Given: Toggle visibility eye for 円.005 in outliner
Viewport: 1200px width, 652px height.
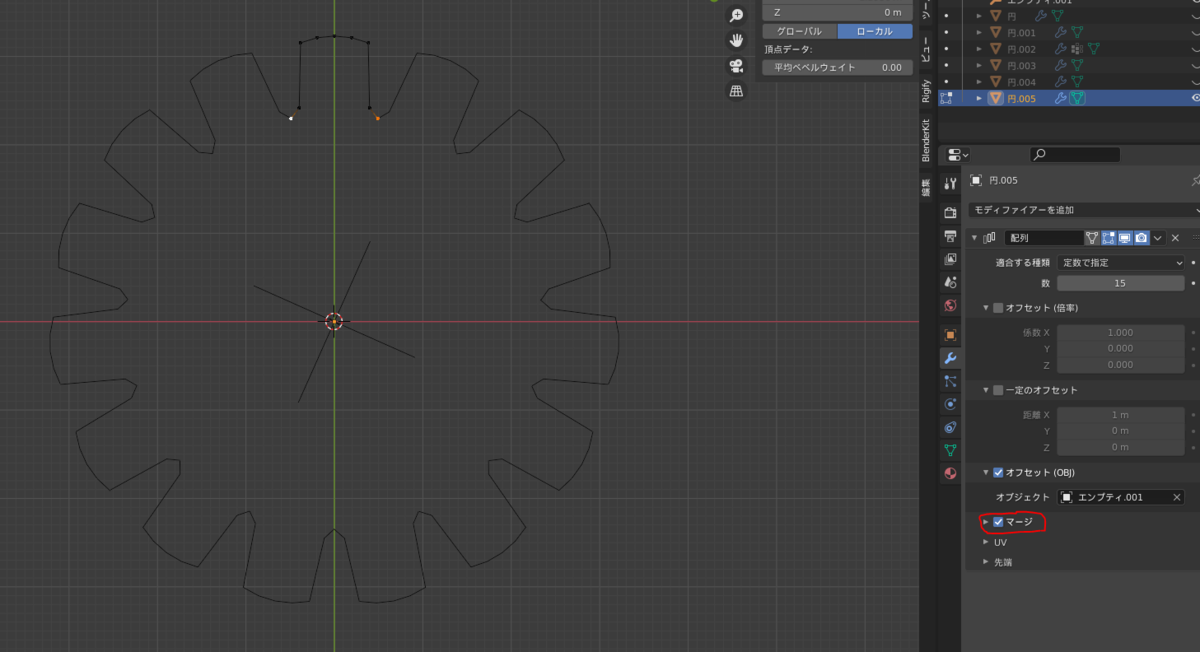Looking at the screenshot, I should pyautogui.click(x=1195, y=98).
